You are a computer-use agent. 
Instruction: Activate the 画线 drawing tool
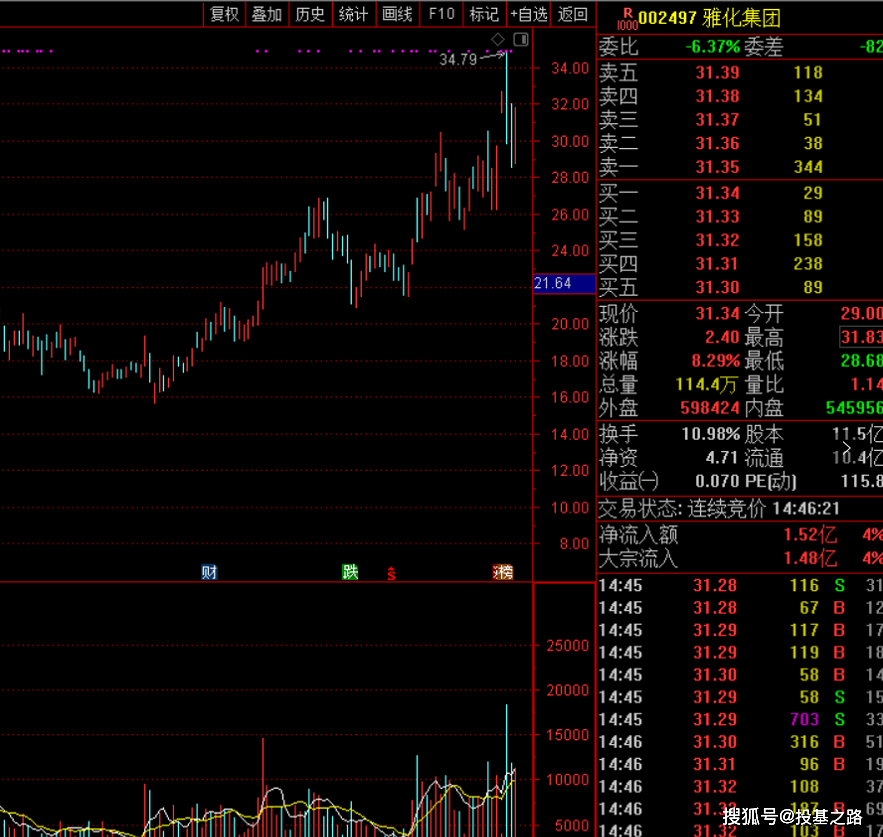(398, 14)
